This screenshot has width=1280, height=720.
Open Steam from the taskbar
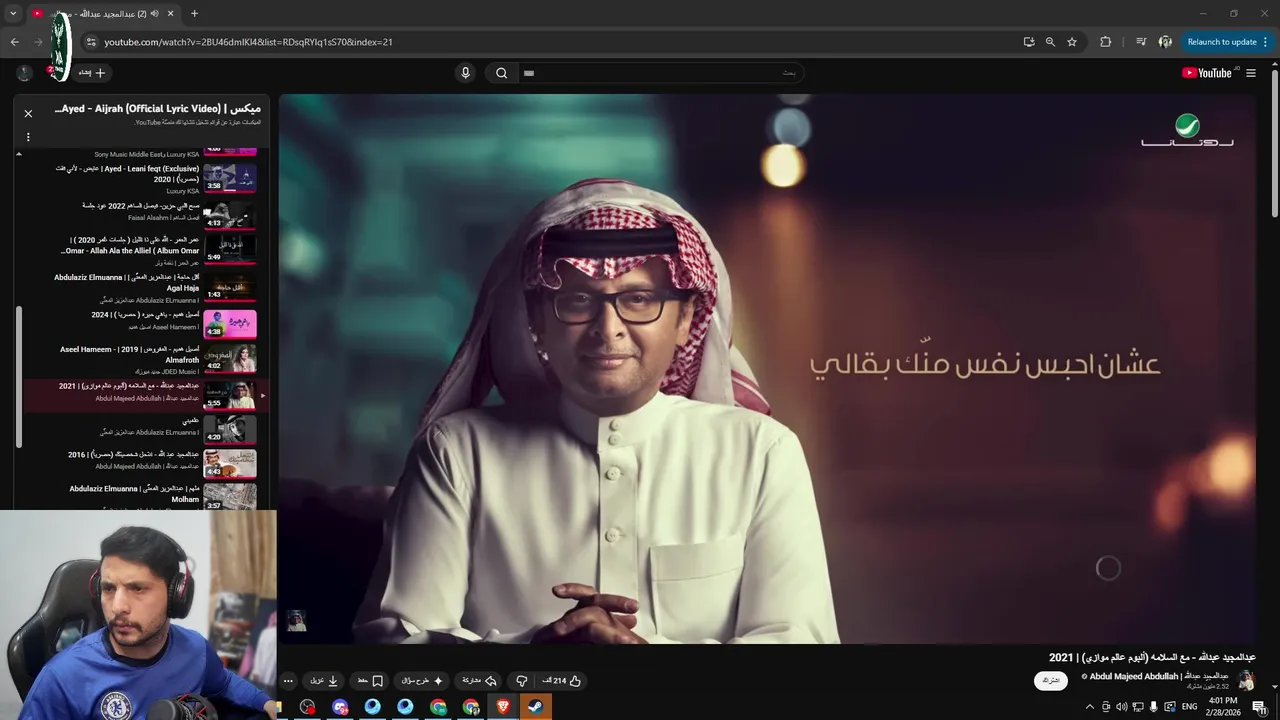[x=536, y=707]
